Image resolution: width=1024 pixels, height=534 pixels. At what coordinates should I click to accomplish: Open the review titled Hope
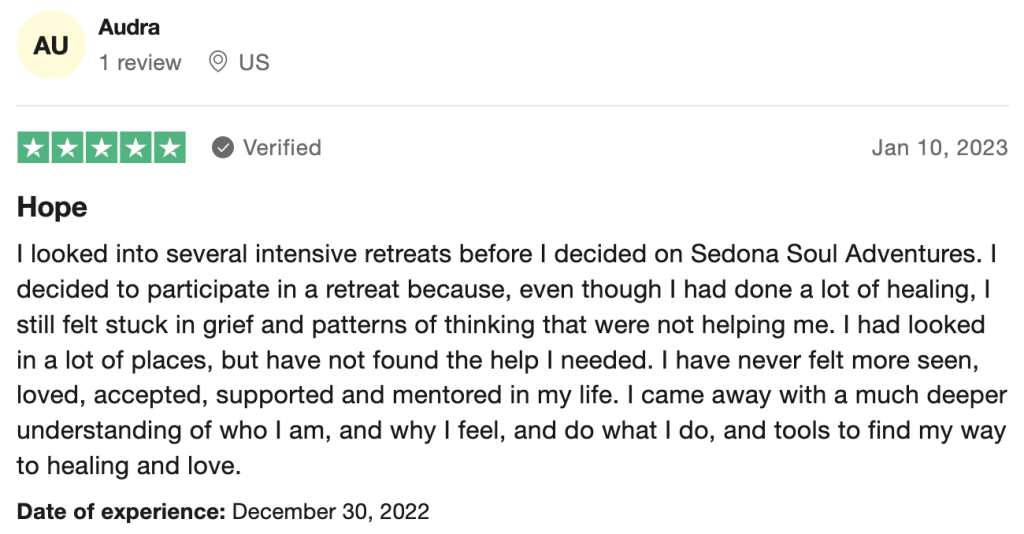point(52,208)
